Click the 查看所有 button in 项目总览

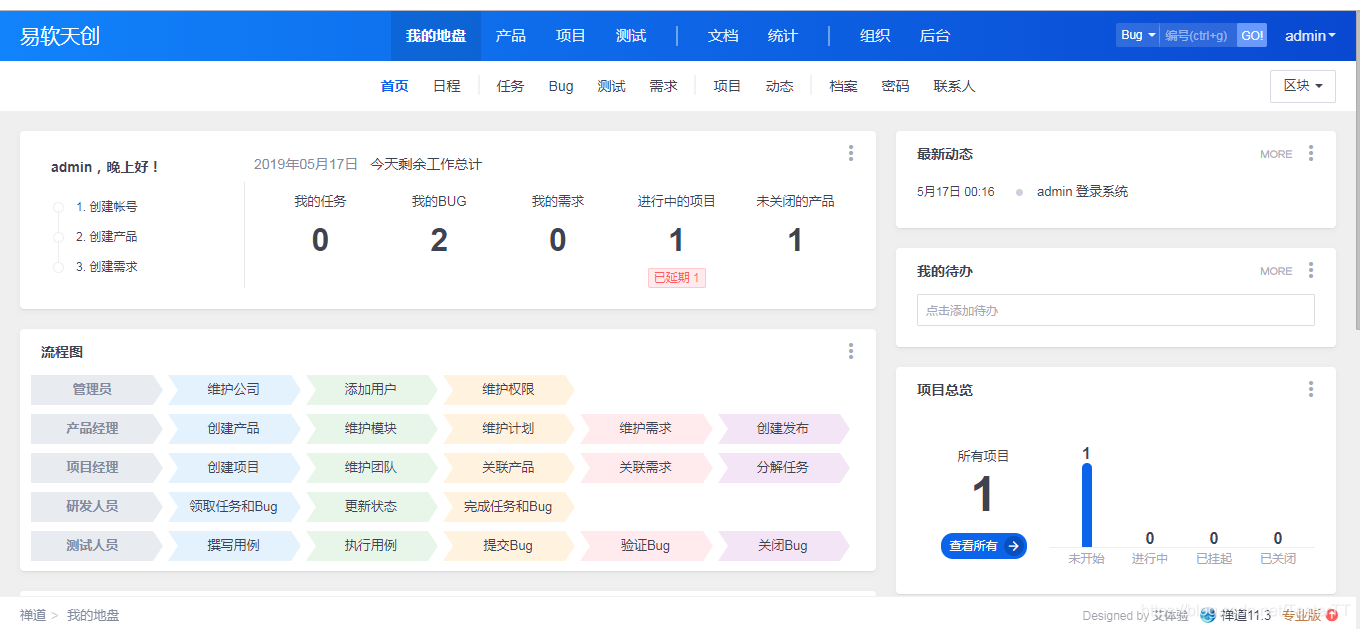tap(983, 546)
